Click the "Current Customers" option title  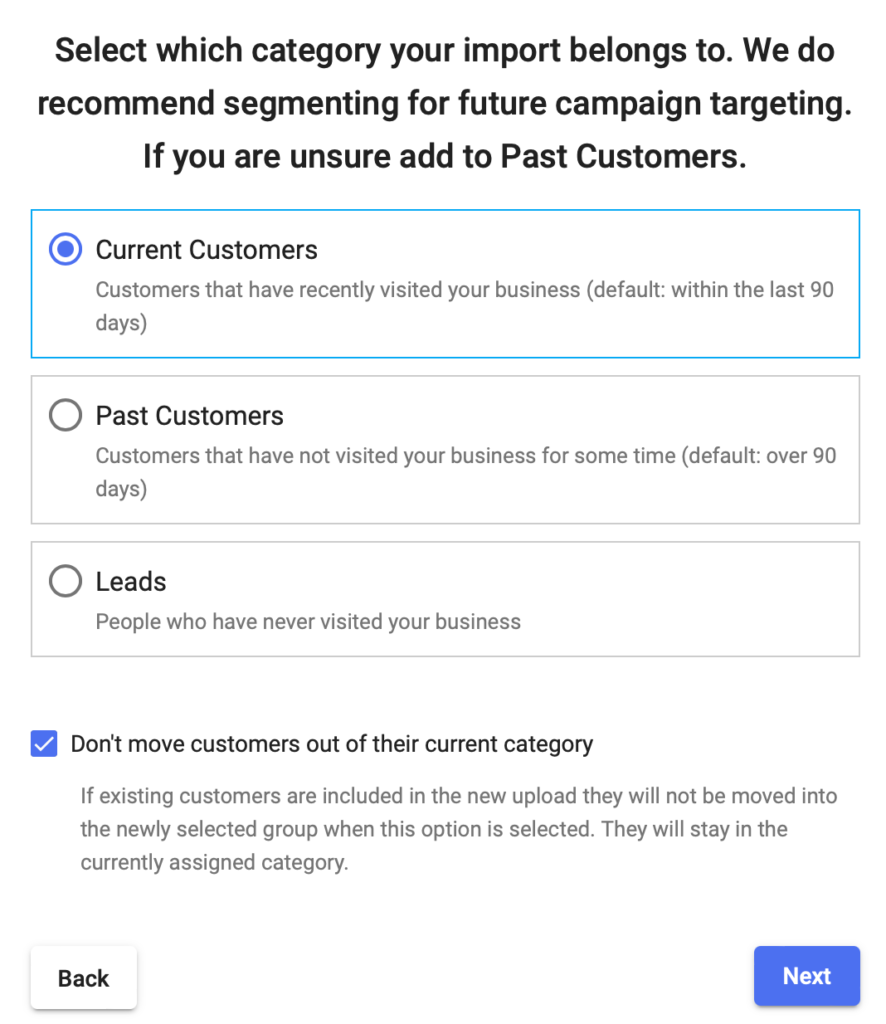[206, 250]
